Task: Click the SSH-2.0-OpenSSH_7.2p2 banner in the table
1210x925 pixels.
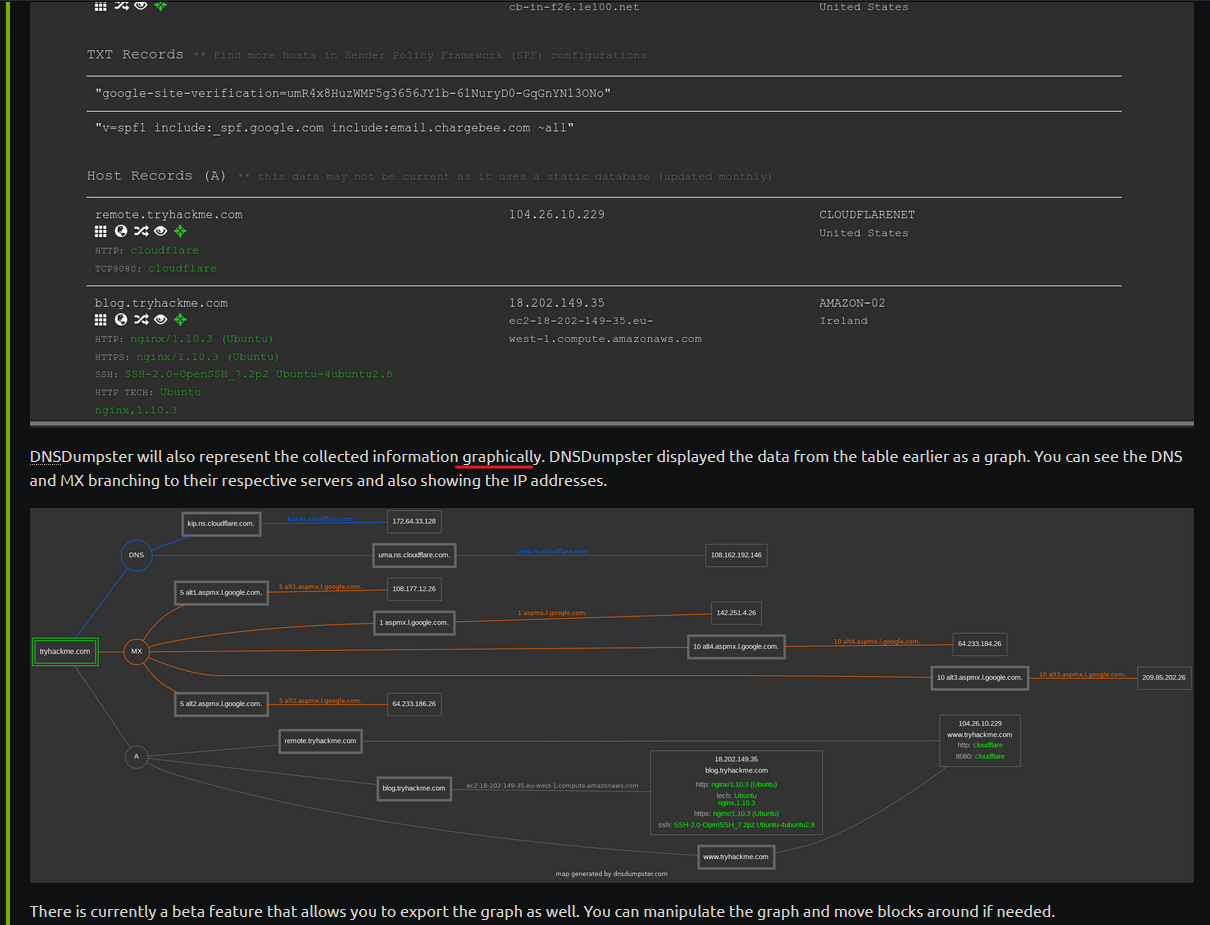Action: 258,374
